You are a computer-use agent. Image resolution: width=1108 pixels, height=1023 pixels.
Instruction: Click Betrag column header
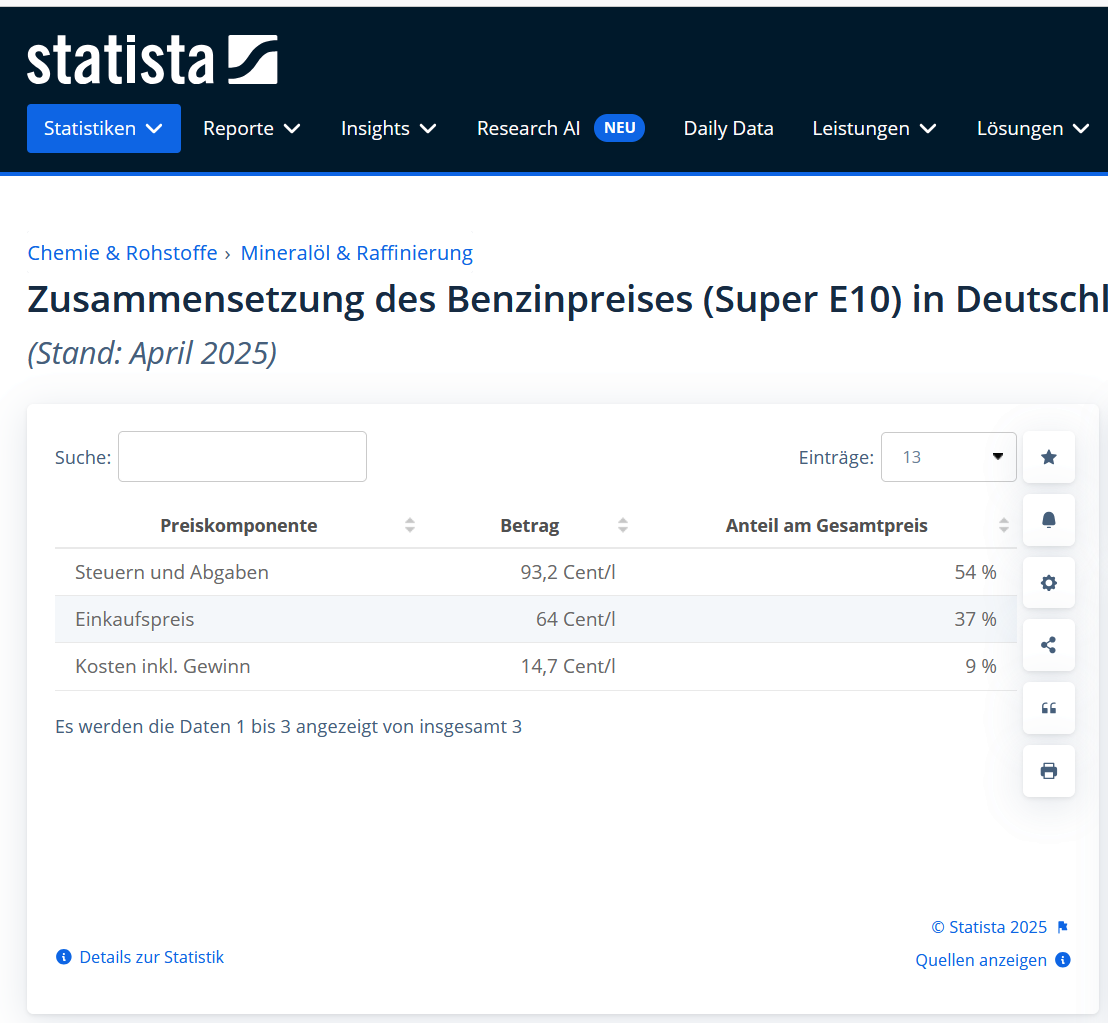(530, 526)
